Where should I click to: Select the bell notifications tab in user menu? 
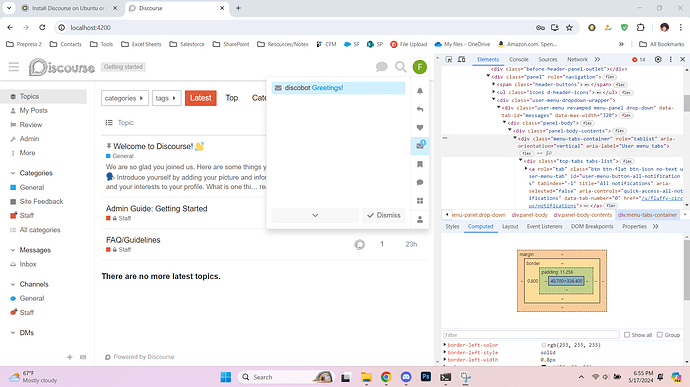(x=420, y=91)
